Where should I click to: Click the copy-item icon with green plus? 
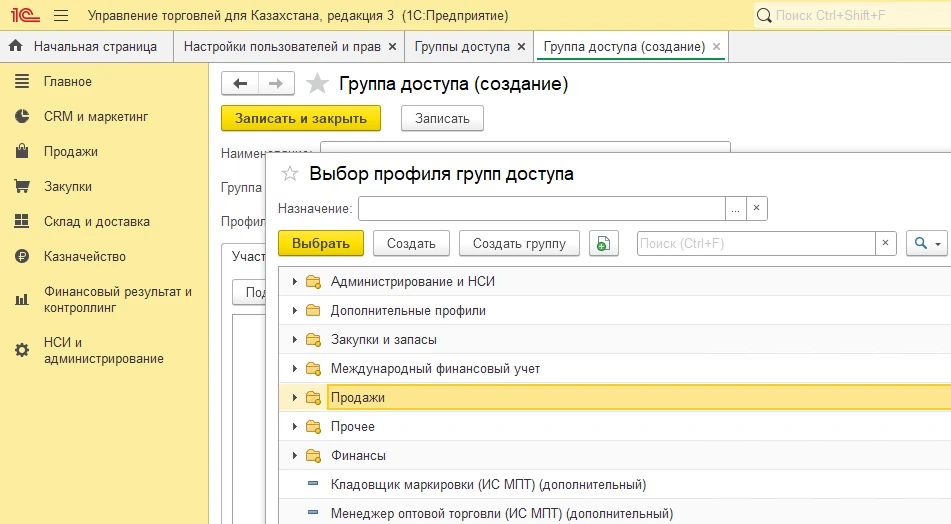point(603,243)
